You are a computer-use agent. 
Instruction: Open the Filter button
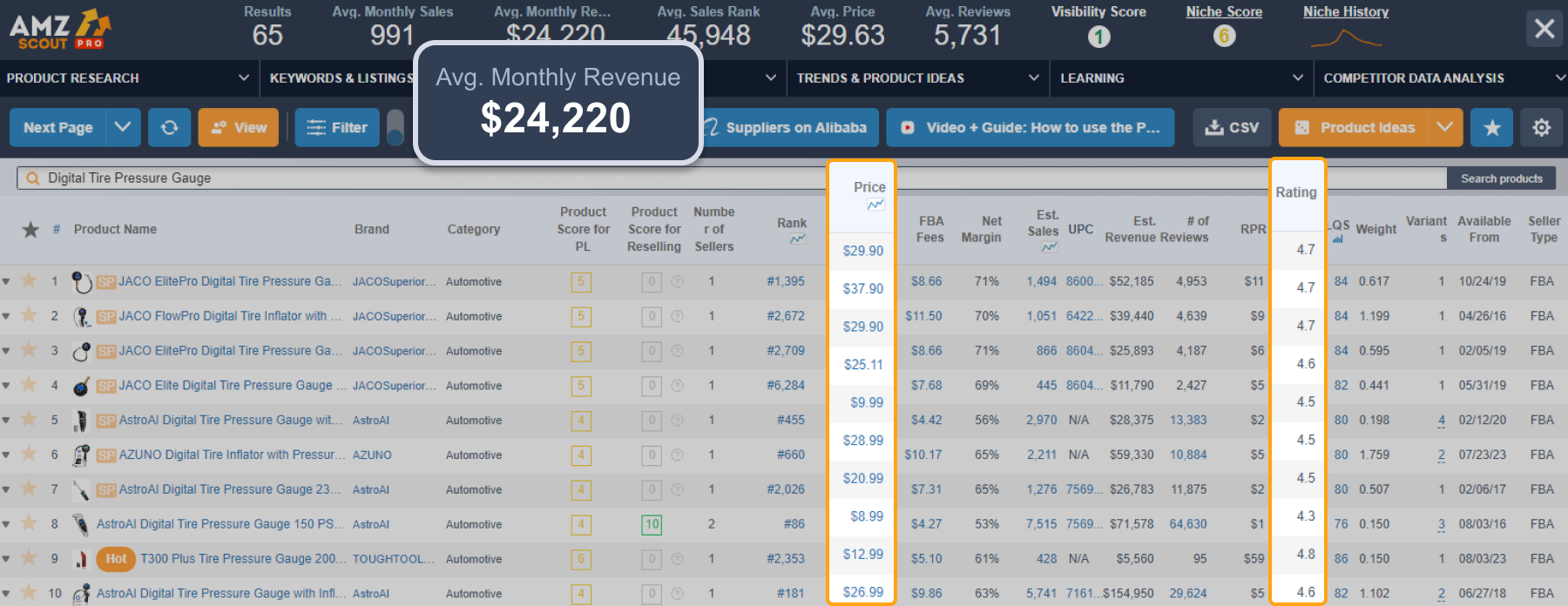337,127
